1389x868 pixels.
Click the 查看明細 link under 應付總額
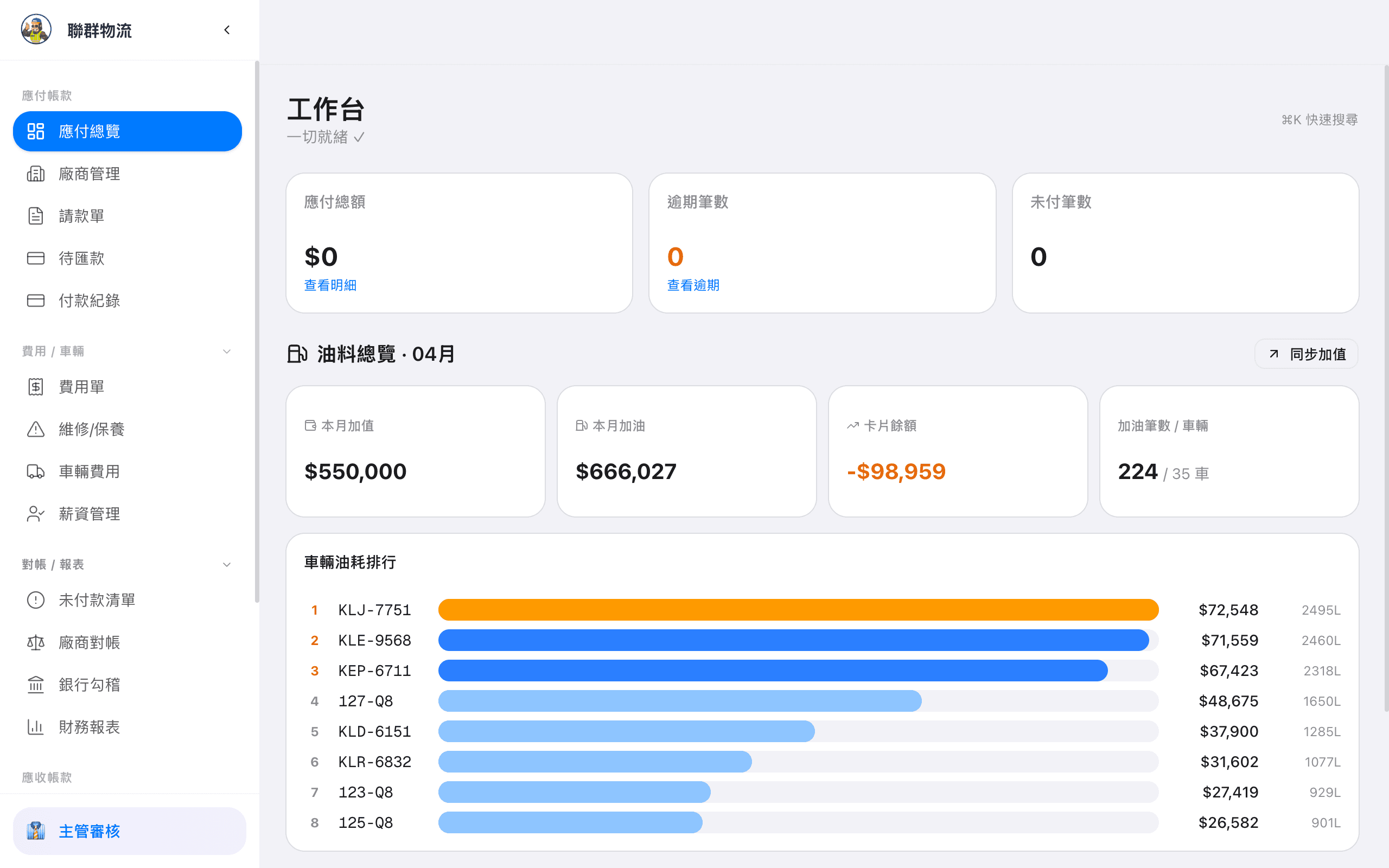tap(330, 285)
